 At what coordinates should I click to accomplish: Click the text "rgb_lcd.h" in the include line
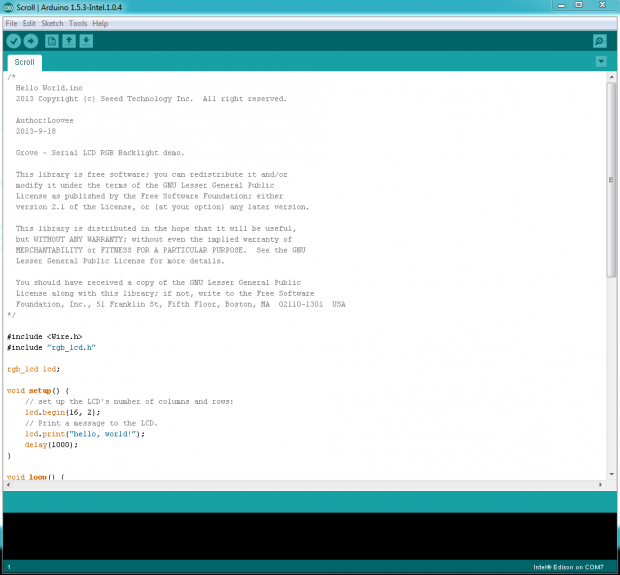(x=71, y=348)
